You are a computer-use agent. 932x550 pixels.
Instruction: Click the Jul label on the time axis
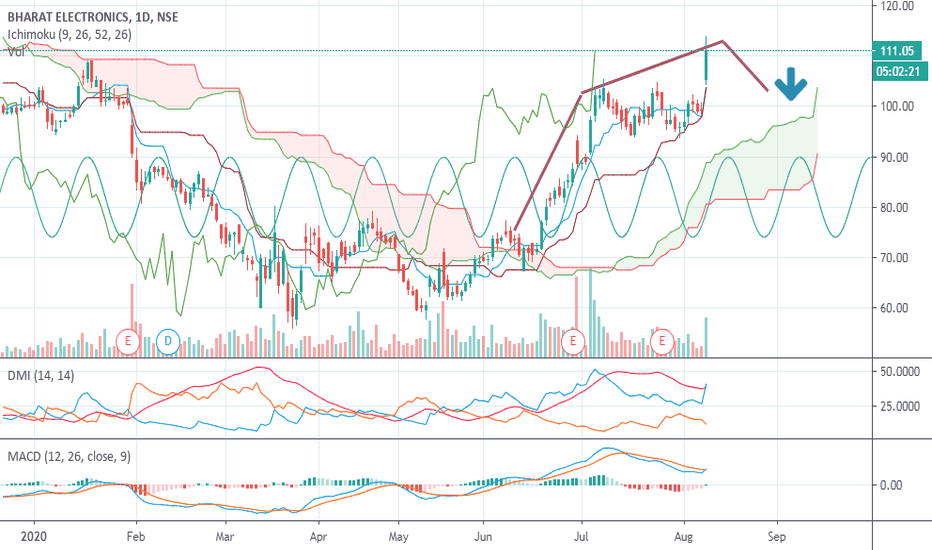[581, 536]
